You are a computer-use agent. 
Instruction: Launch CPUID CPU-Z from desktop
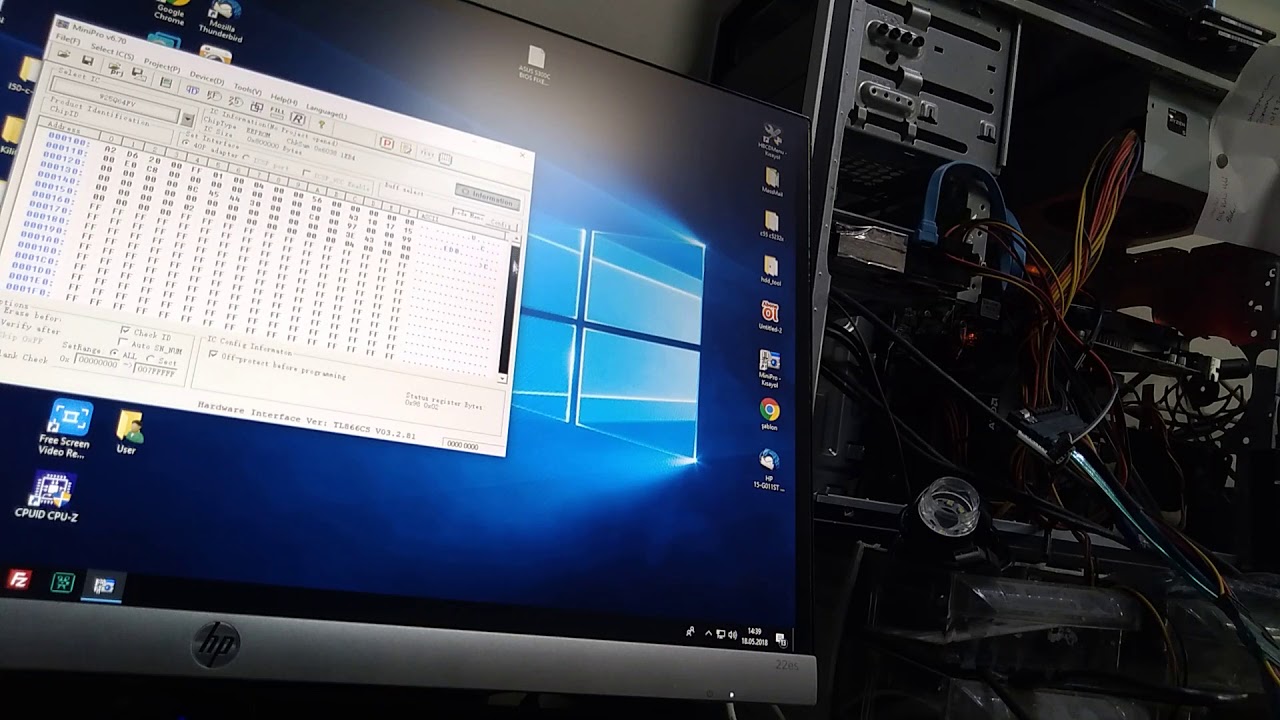coord(48,497)
